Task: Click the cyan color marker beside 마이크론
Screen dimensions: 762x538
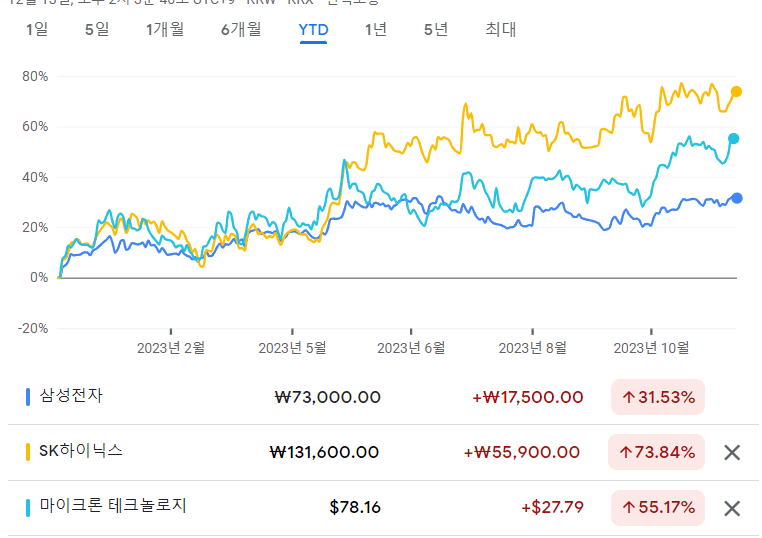Action: pos(28,508)
